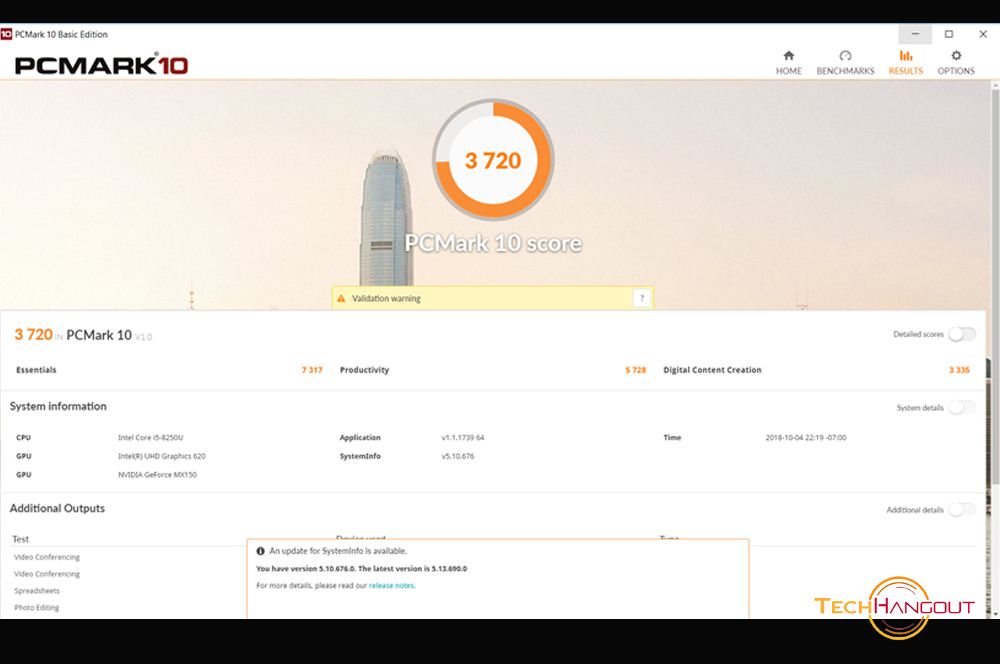Click the System information heading
Image resolution: width=1000 pixels, height=664 pixels.
[58, 406]
